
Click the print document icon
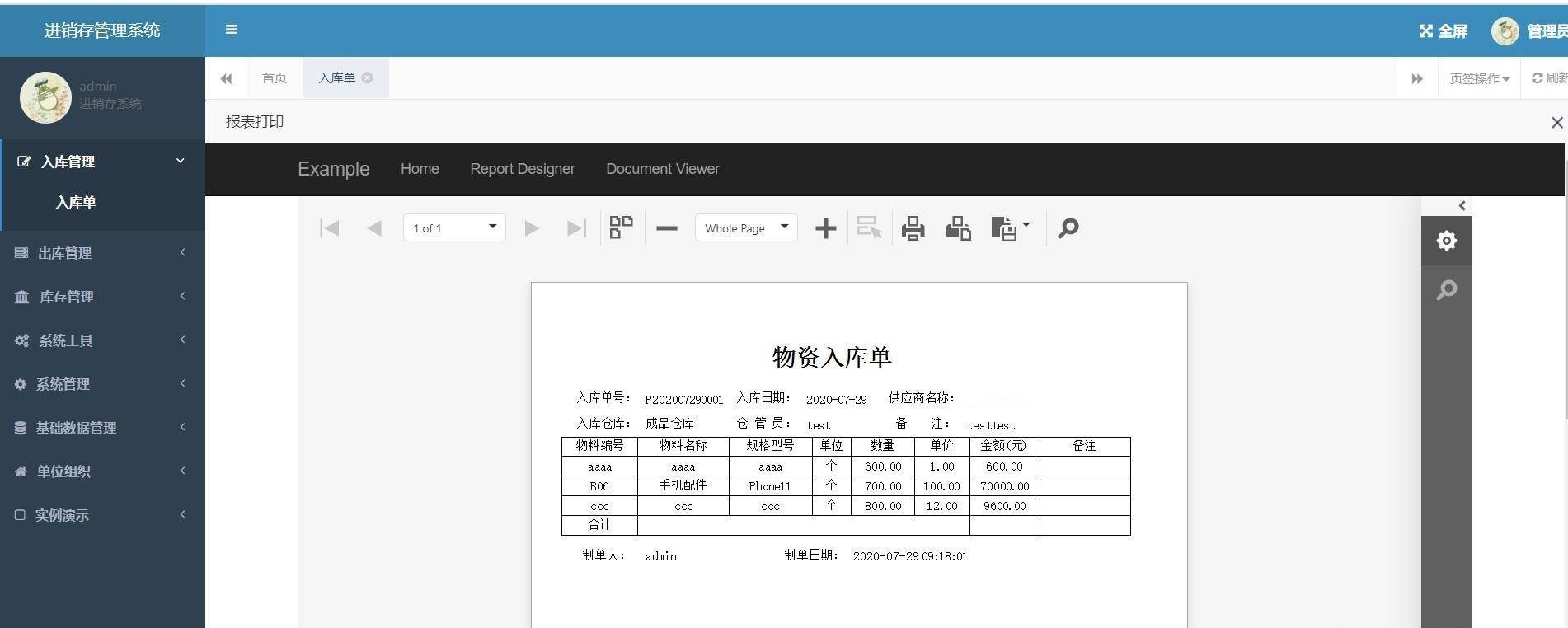(x=913, y=228)
